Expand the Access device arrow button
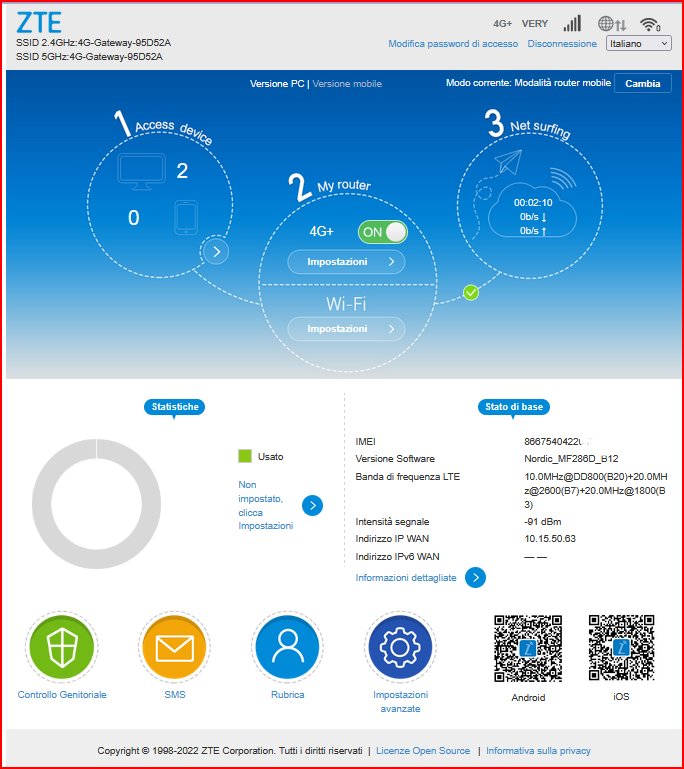 (215, 252)
